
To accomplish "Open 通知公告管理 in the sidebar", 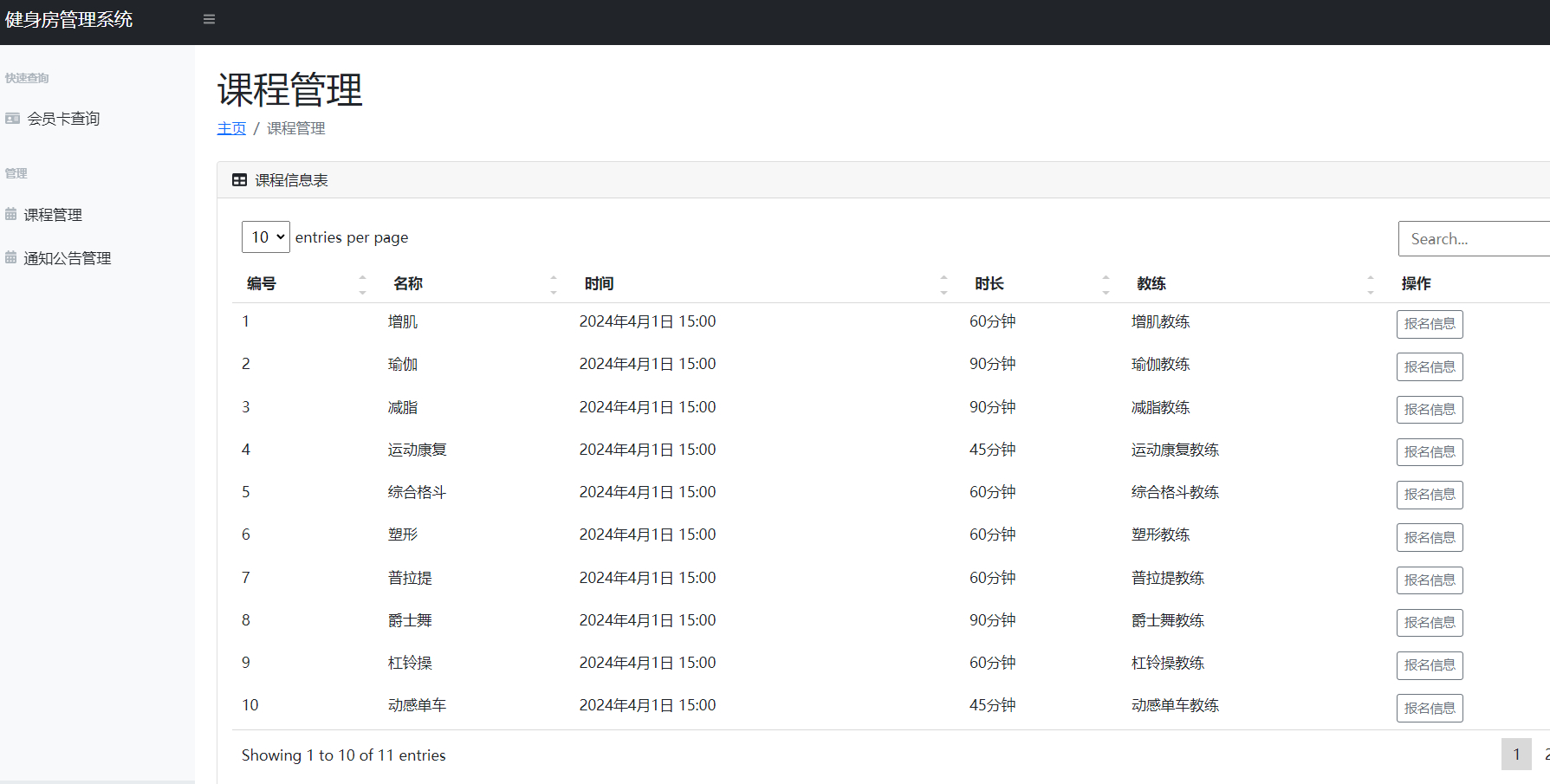I will tap(68, 258).
